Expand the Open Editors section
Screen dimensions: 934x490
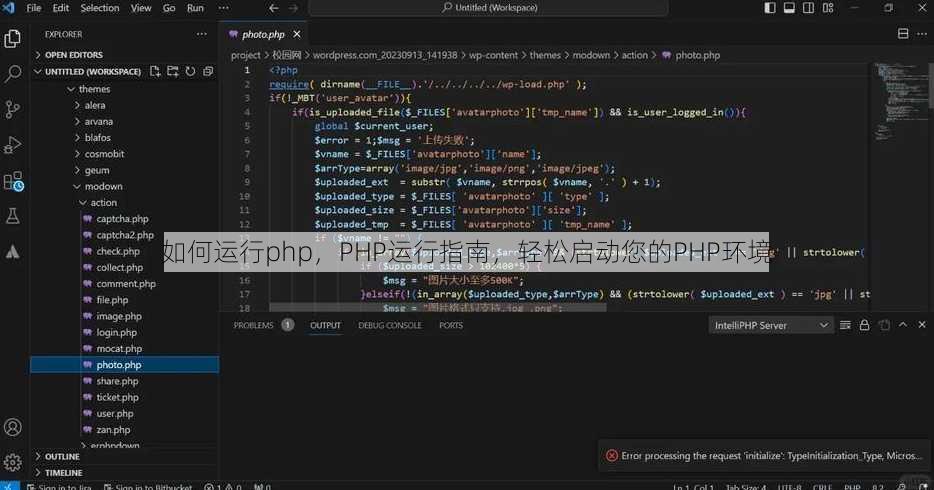click(x=124, y=55)
